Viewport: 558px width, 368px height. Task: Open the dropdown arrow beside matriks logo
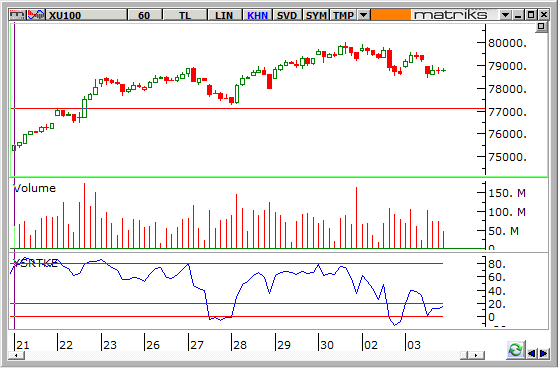point(505,15)
